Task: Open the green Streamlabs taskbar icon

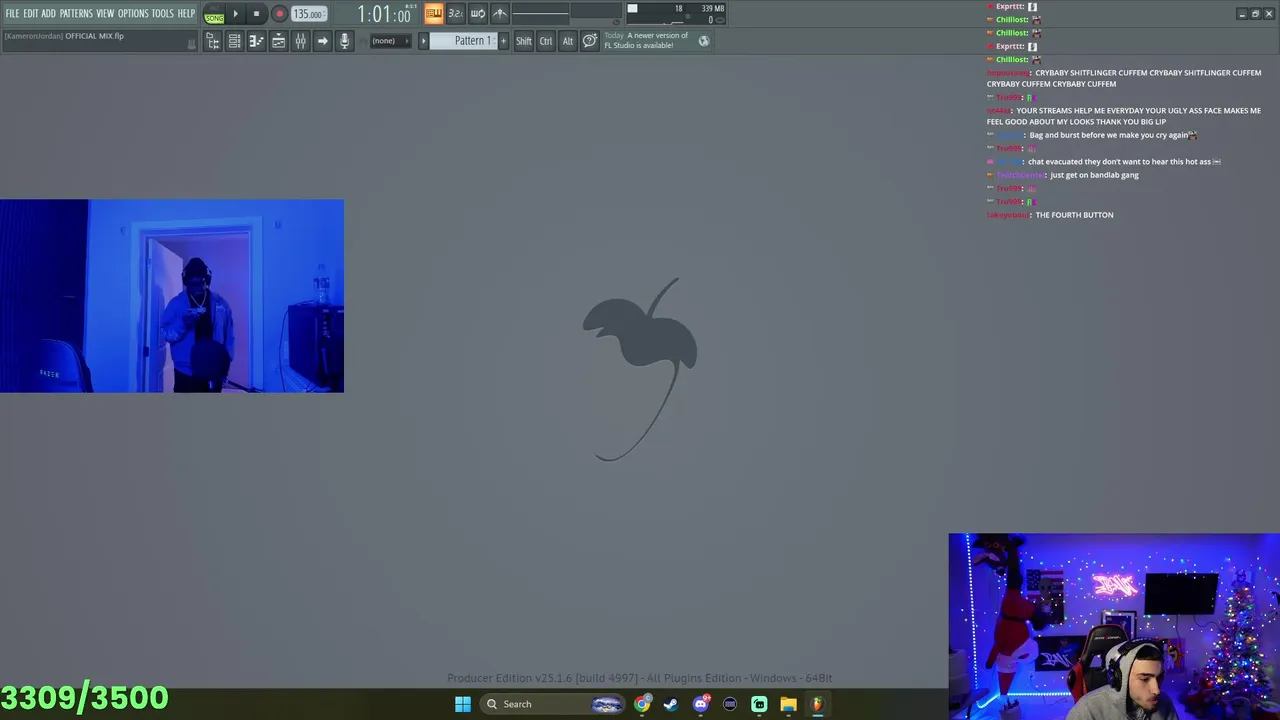Action: click(x=759, y=704)
